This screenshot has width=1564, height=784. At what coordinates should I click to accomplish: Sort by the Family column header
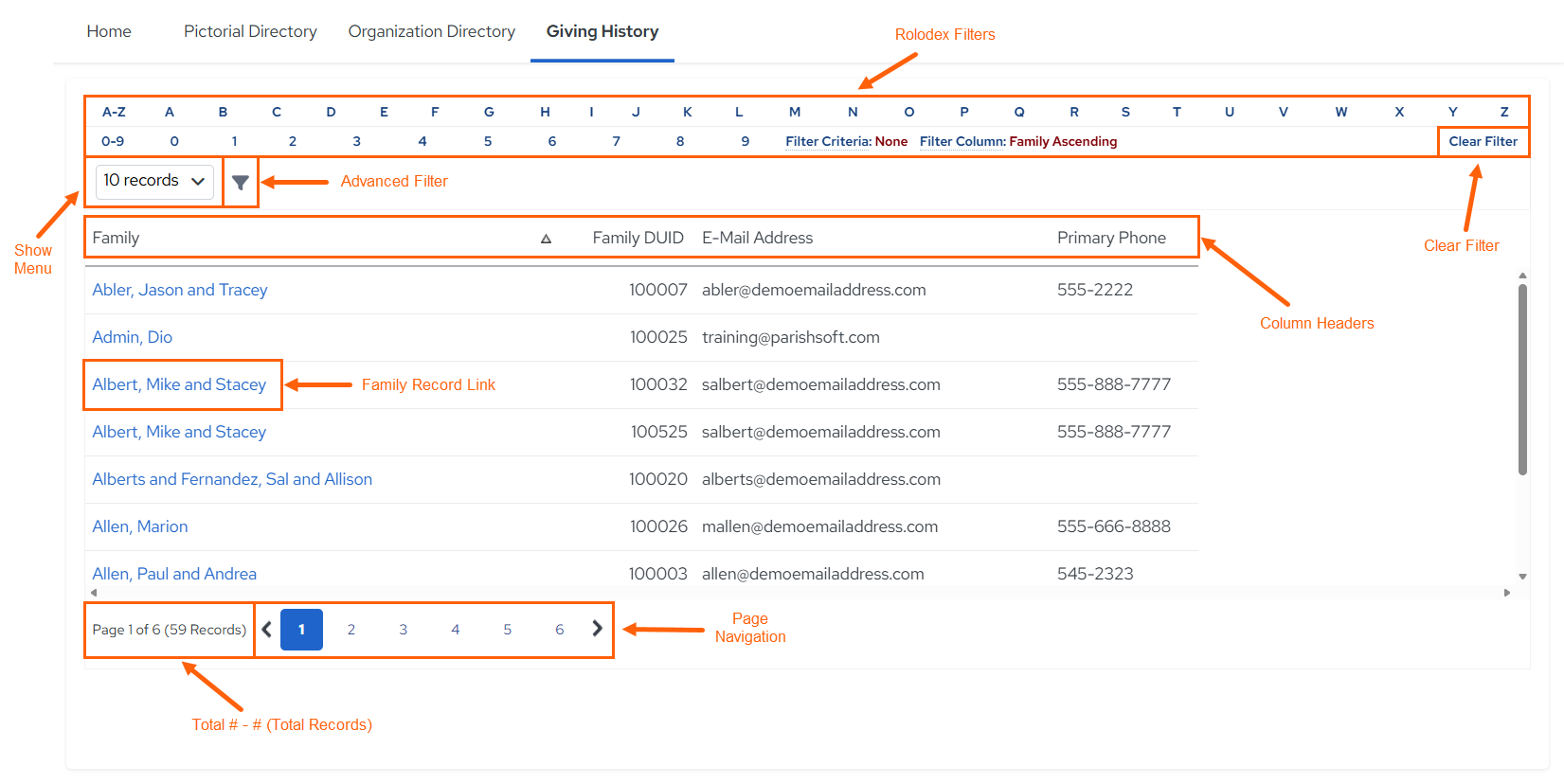point(116,238)
